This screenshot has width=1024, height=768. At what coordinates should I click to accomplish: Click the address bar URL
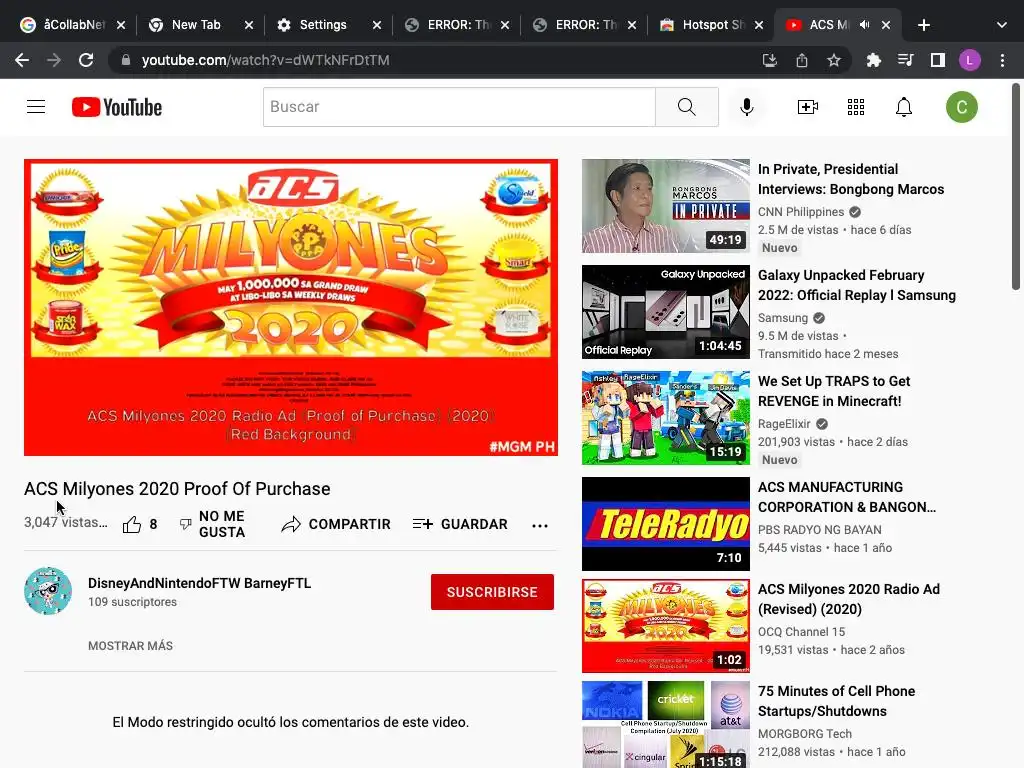(265, 60)
